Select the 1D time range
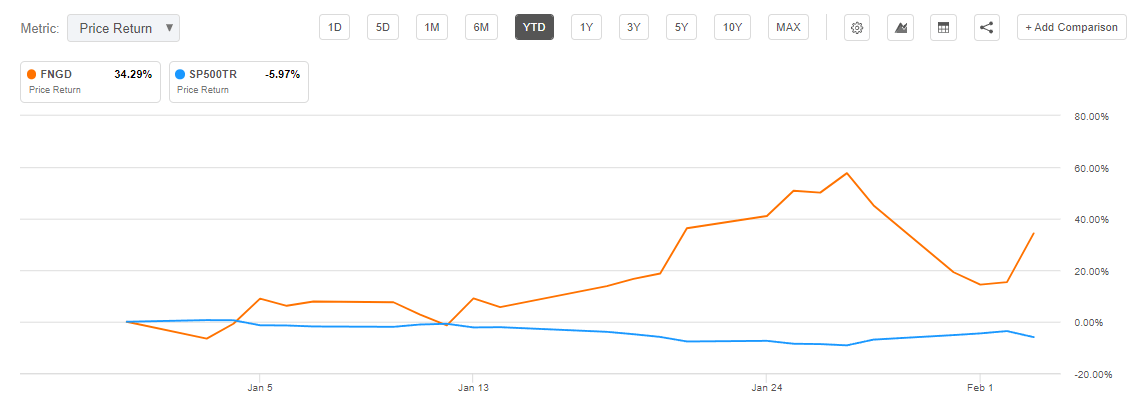Viewport: 1147px width, 409px height. [x=334, y=28]
